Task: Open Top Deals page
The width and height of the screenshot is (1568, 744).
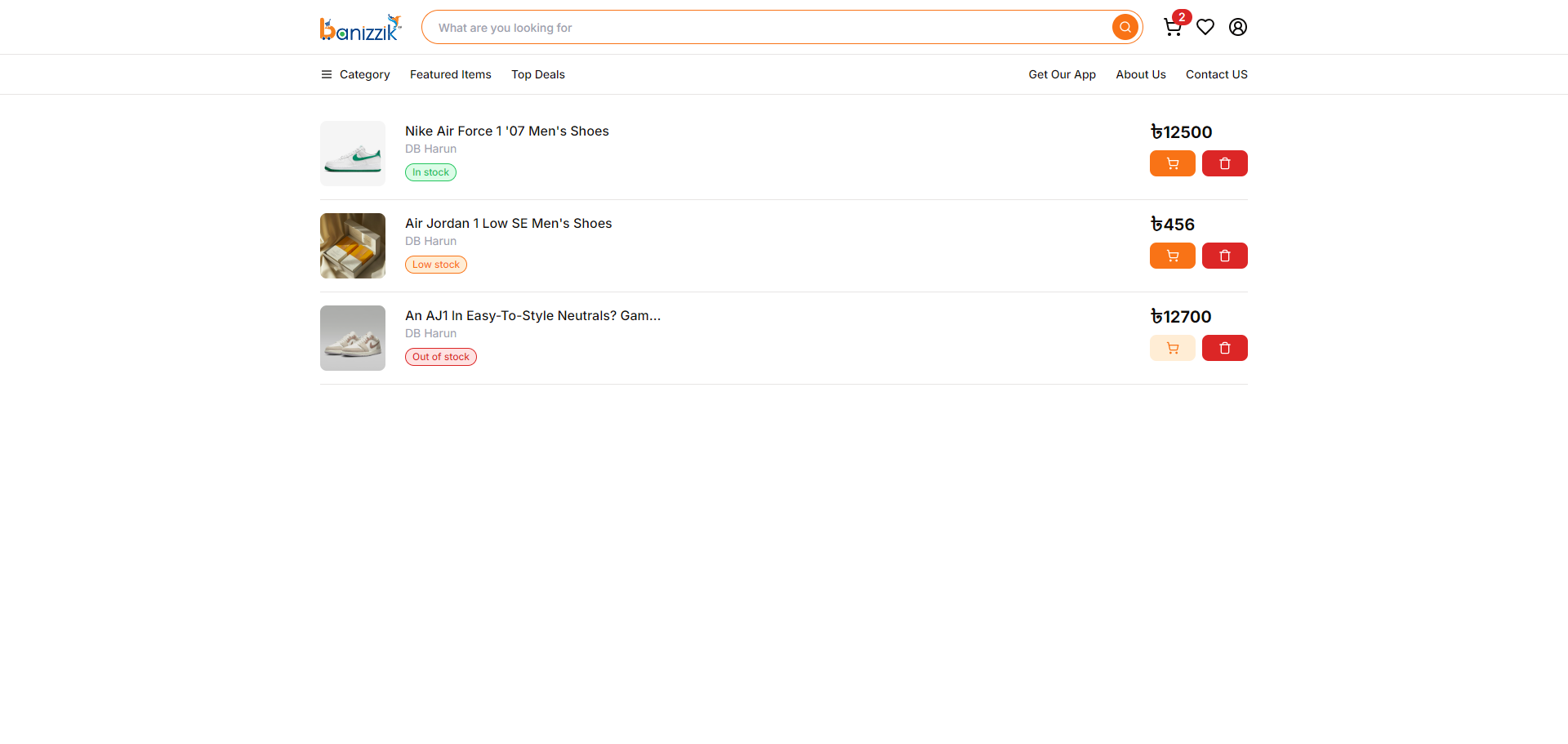Action: [x=538, y=74]
